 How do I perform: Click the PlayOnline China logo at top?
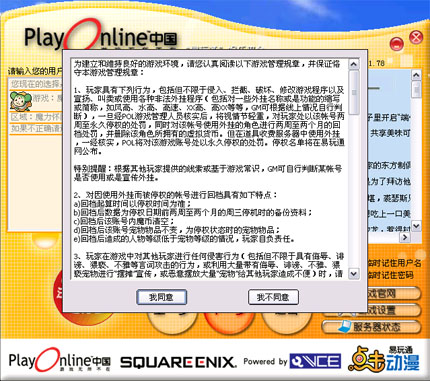pos(101,37)
